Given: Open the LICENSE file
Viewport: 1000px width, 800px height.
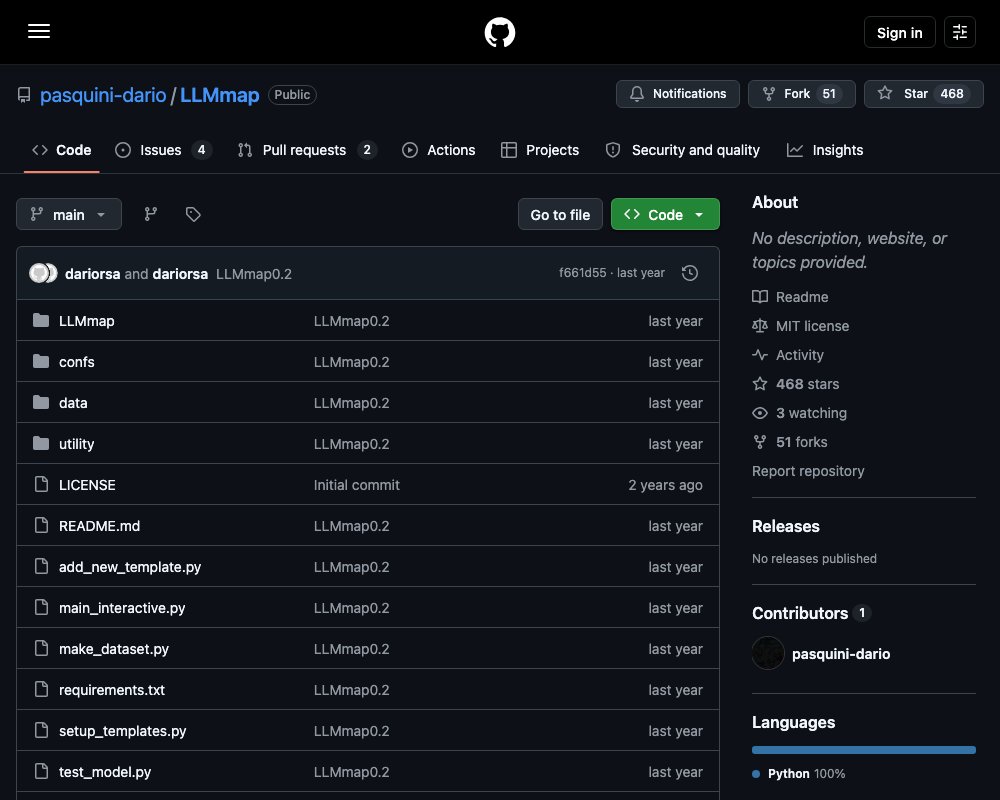Looking at the screenshot, I should coord(87,485).
